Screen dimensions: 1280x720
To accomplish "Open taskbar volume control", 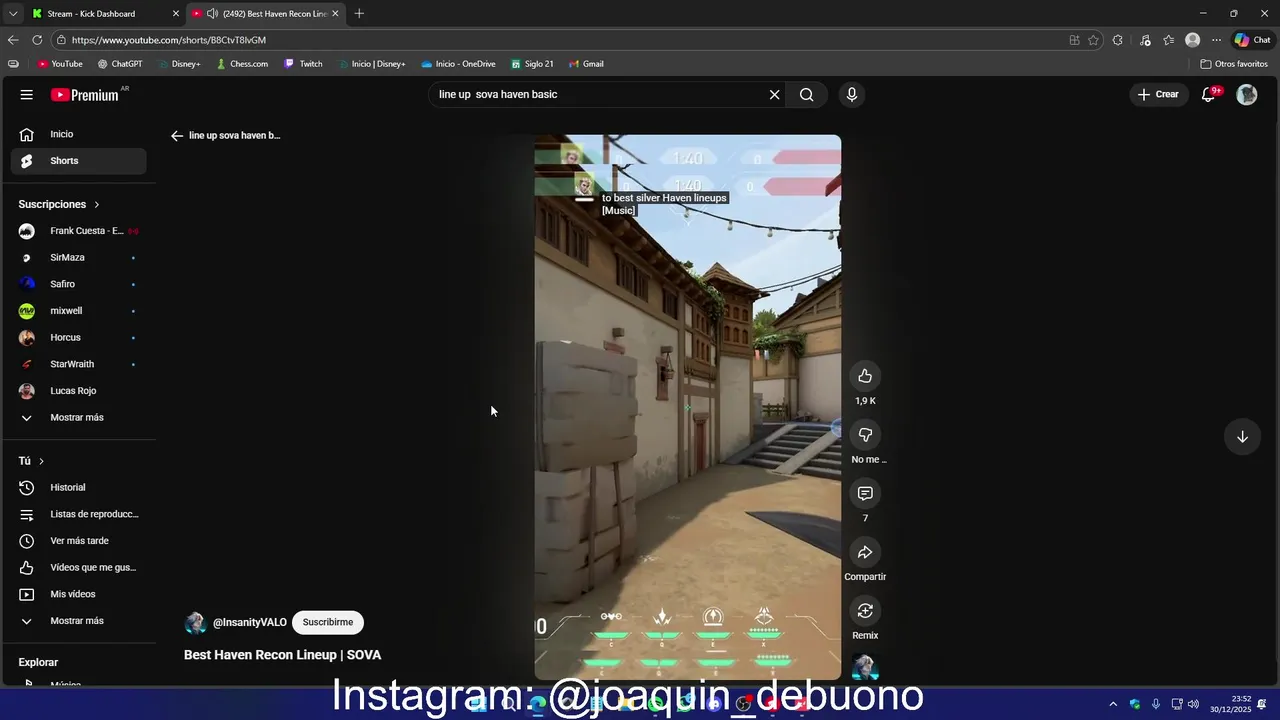I will coord(1193,704).
